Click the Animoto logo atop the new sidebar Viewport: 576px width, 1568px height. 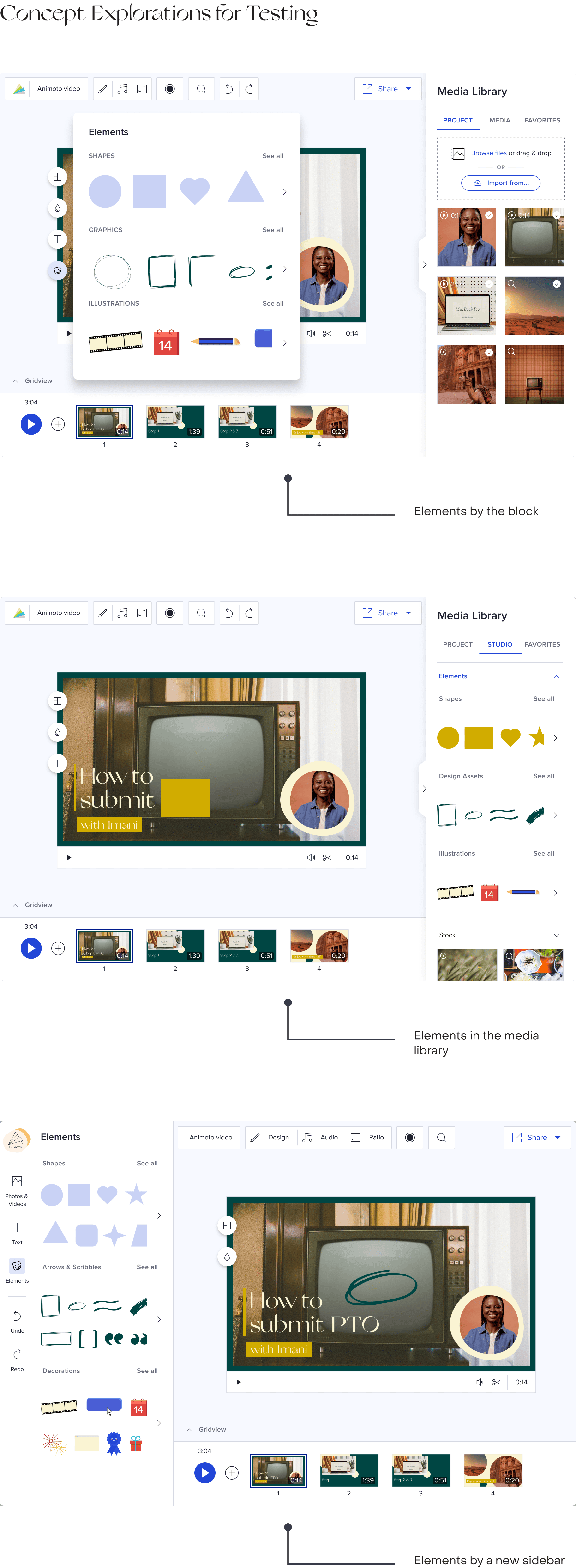coord(16,1139)
